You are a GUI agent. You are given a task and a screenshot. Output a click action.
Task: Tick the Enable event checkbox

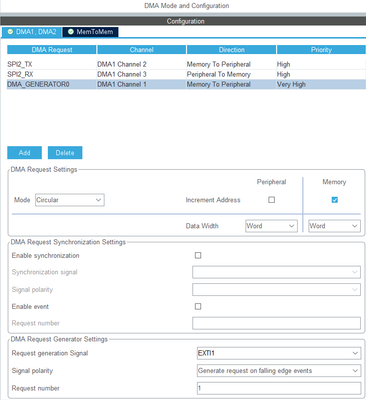198,306
